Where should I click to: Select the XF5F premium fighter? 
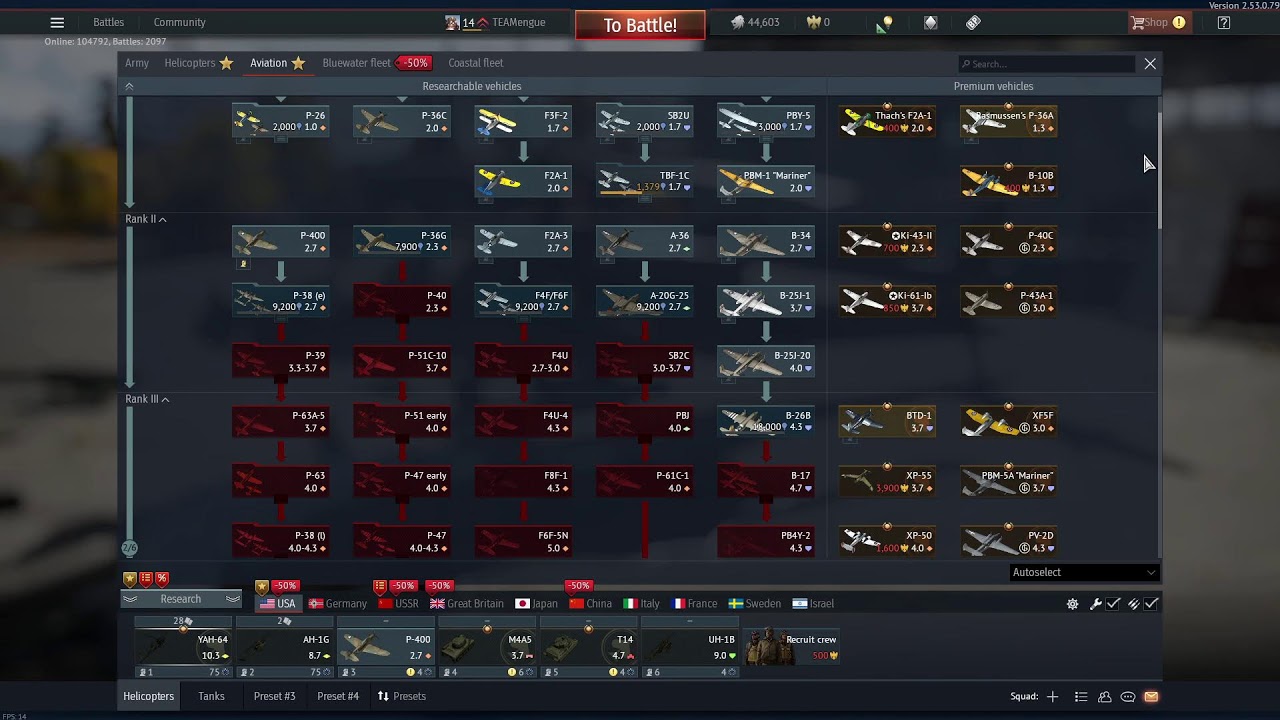click(x=1008, y=421)
